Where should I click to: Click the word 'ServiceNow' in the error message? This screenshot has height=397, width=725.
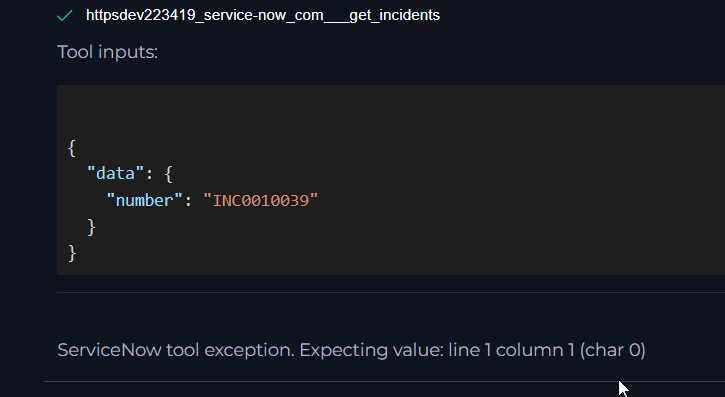click(x=109, y=350)
